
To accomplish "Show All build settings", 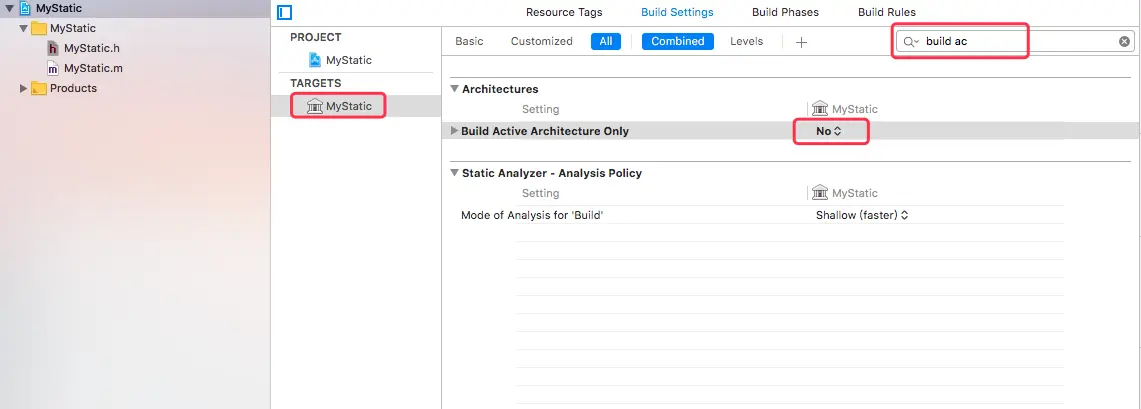I will tap(606, 41).
